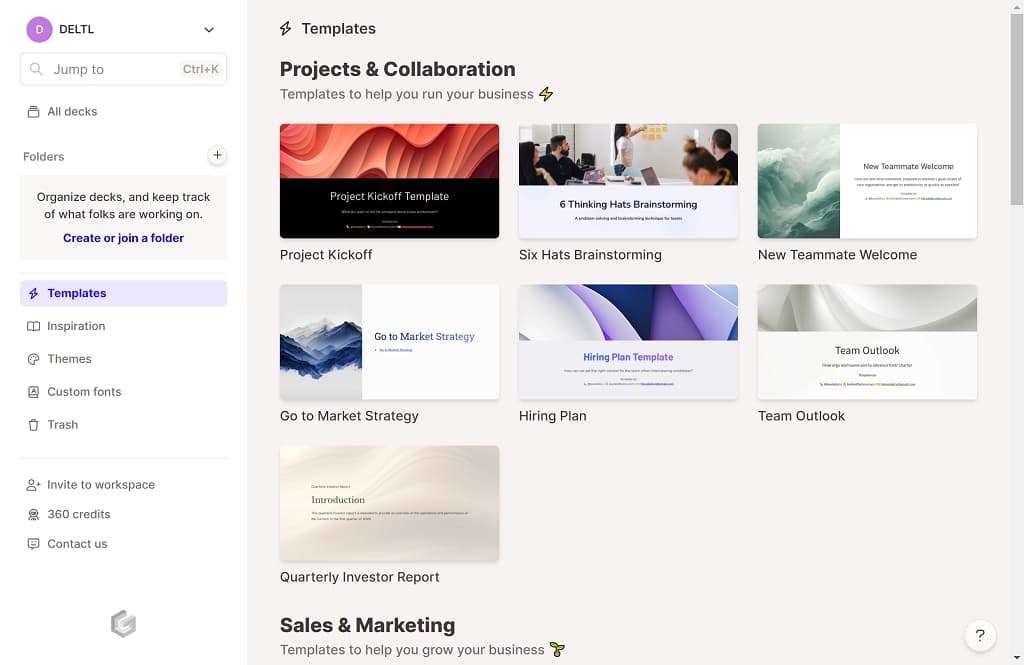Open the Inspiration section
Viewport: 1024px width, 665px height.
click(x=76, y=326)
